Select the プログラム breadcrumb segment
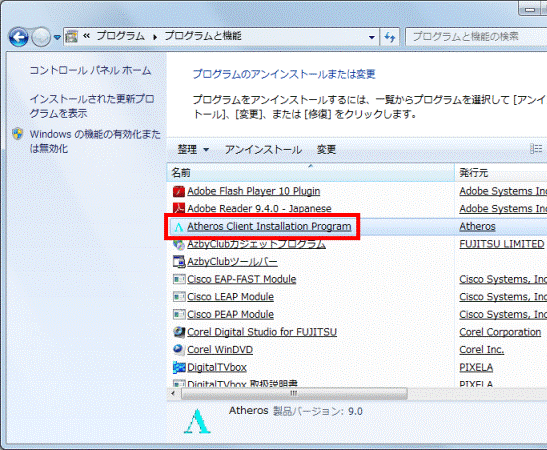547x450 pixels. 120,36
